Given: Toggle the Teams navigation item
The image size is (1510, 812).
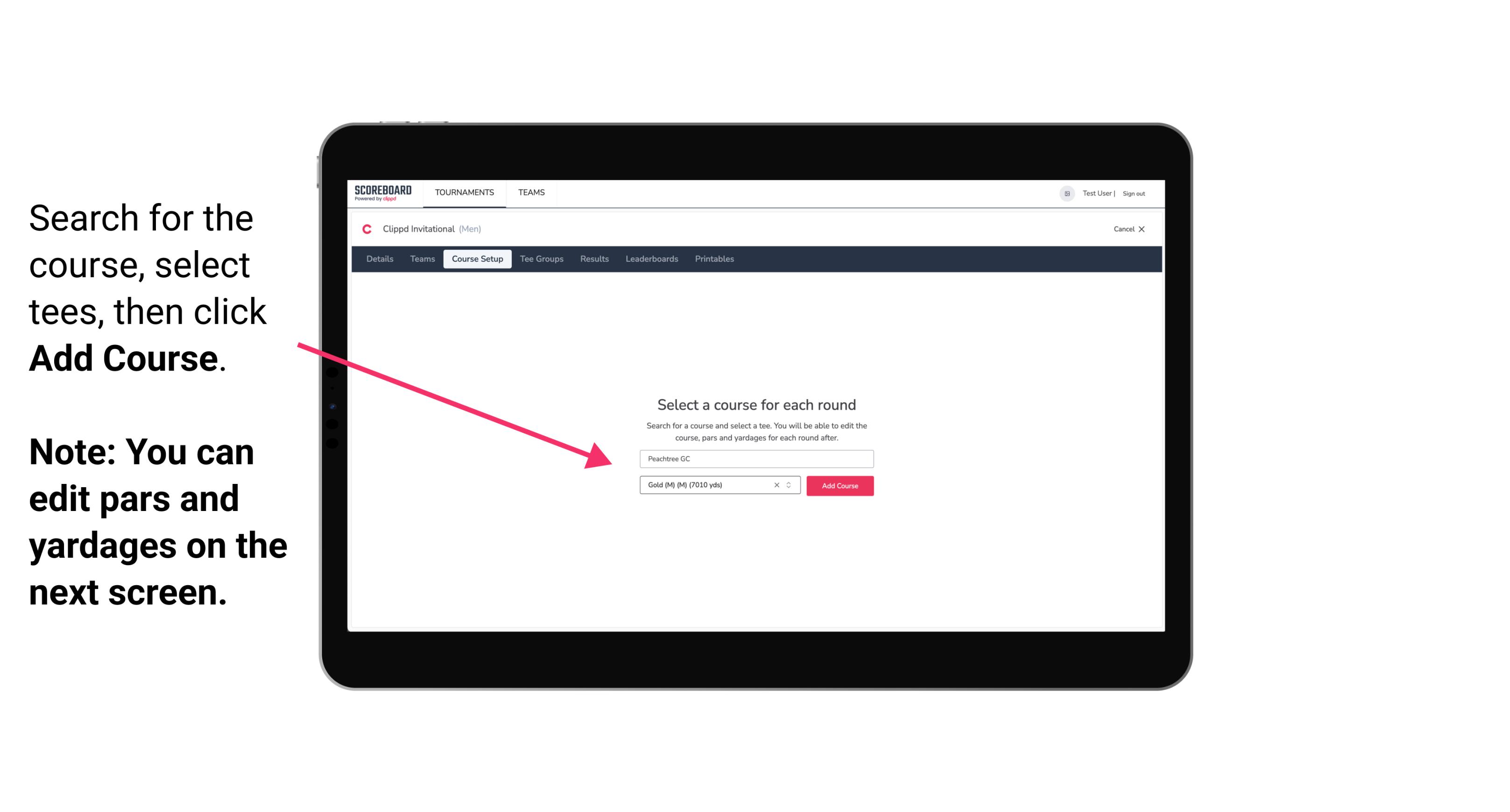Looking at the screenshot, I should tap(530, 192).
